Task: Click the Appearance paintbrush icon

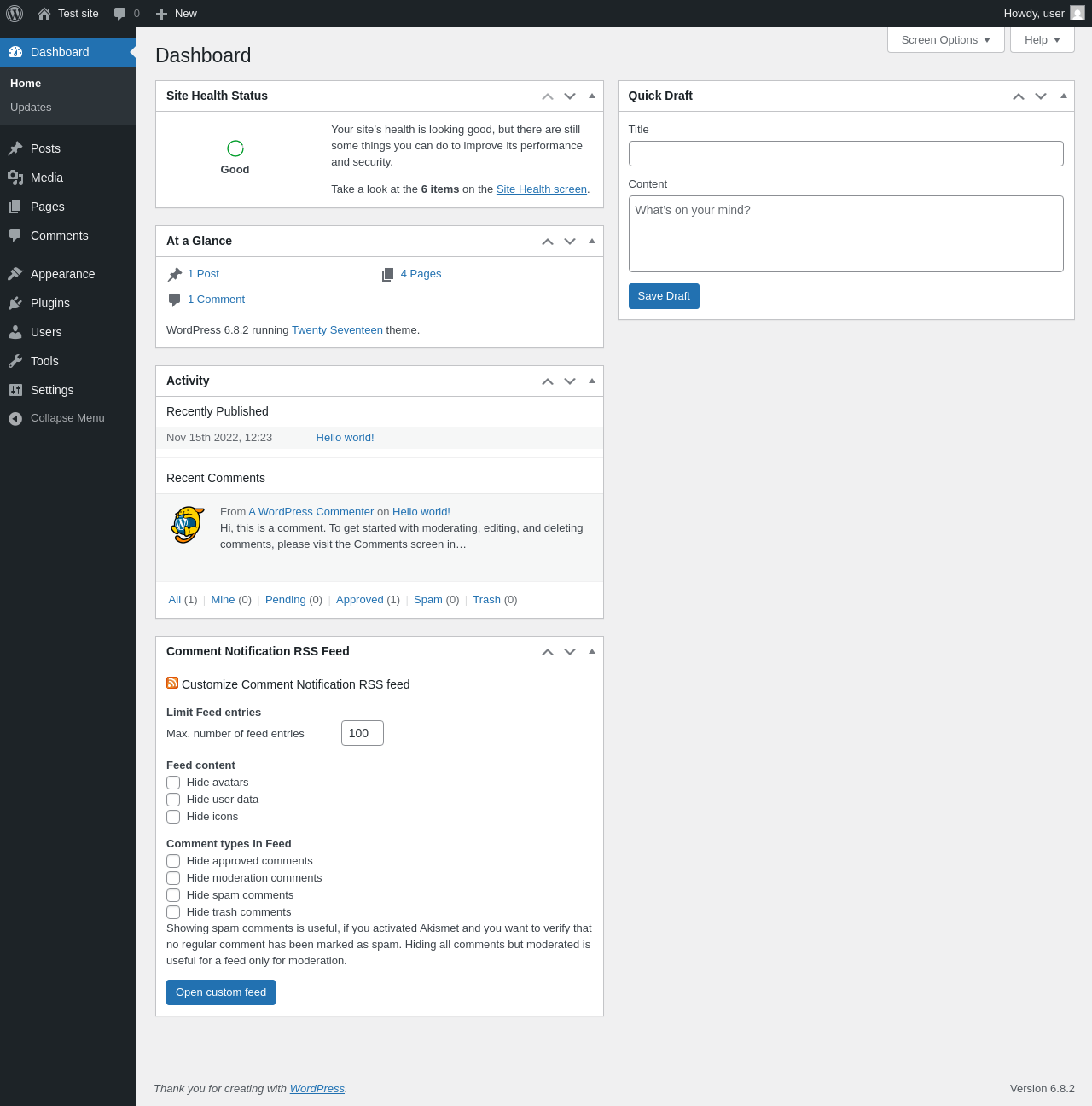Action: (x=15, y=274)
